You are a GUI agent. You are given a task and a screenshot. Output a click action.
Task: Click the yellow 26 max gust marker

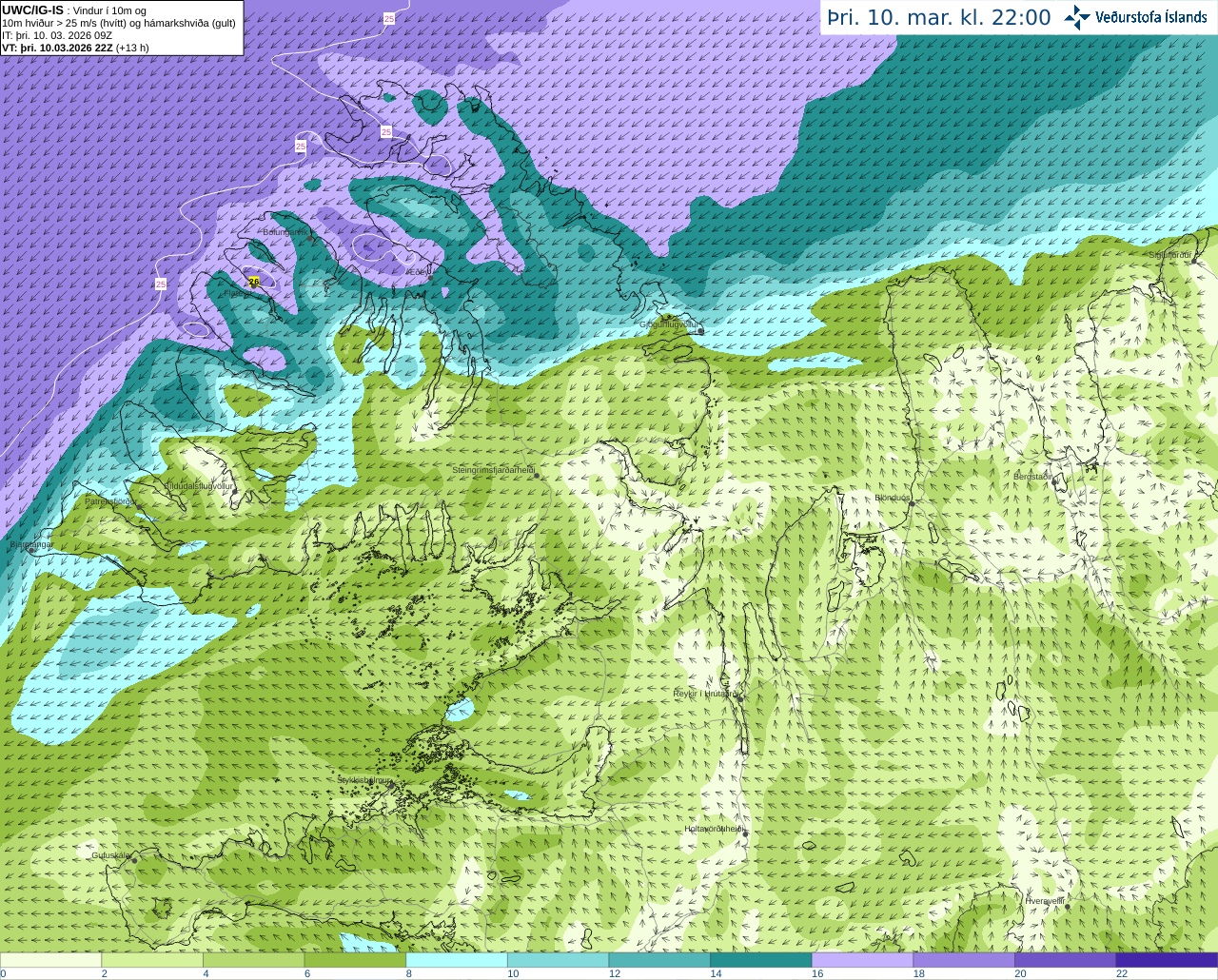point(254,282)
